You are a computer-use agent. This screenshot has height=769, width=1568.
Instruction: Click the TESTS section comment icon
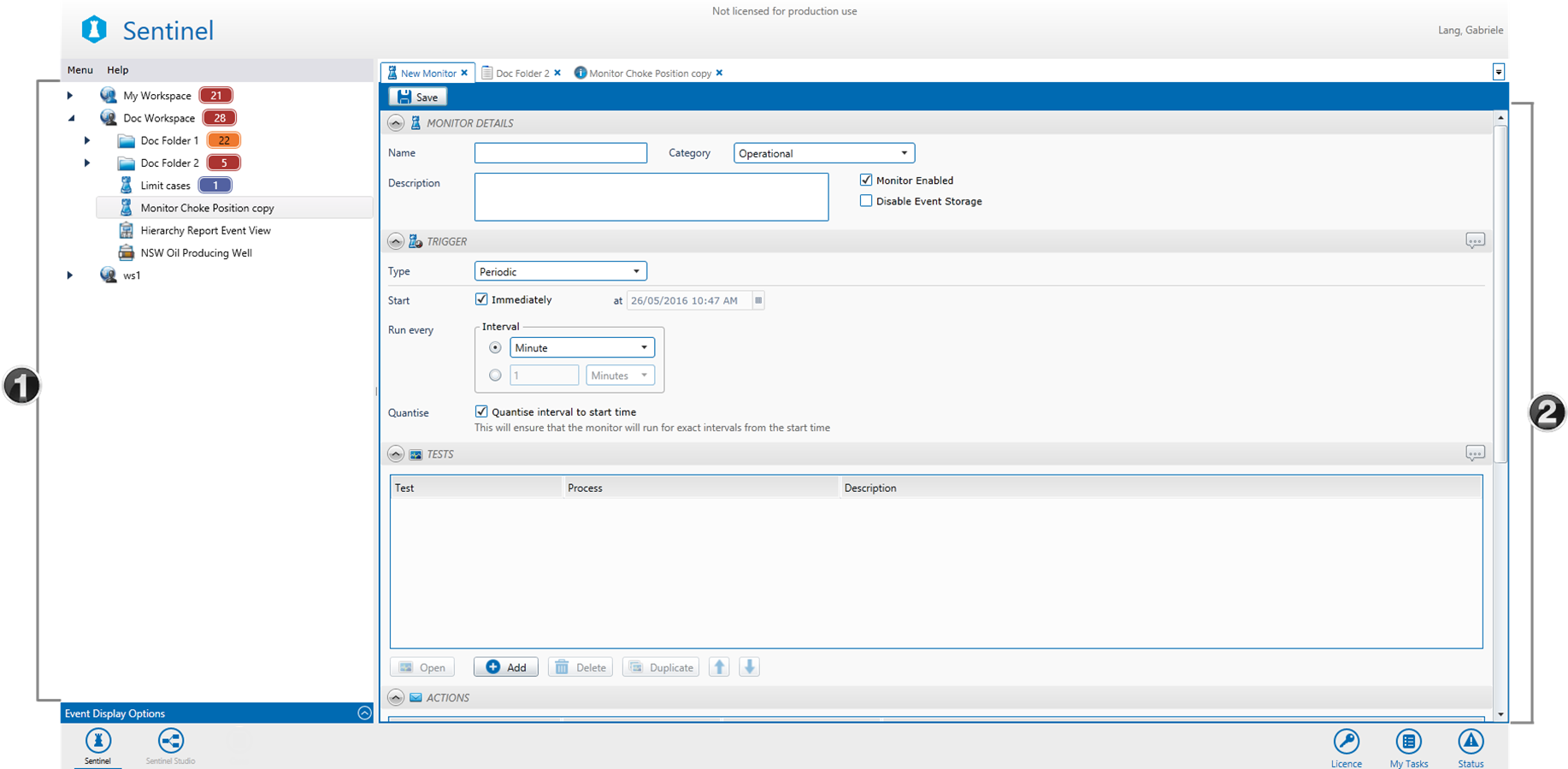(1475, 453)
